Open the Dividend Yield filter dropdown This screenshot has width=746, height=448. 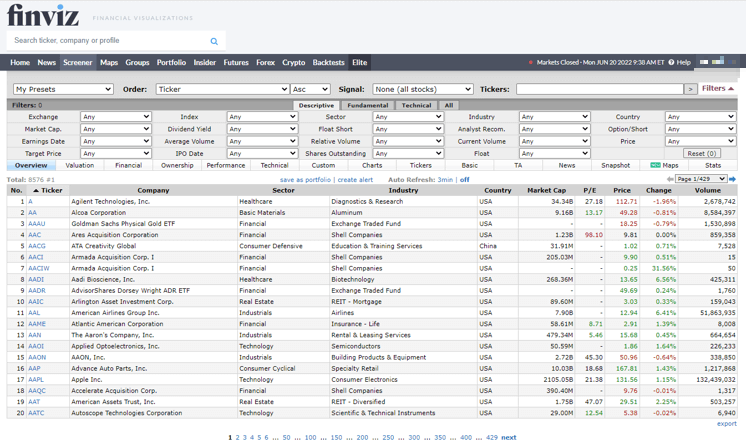pos(262,129)
